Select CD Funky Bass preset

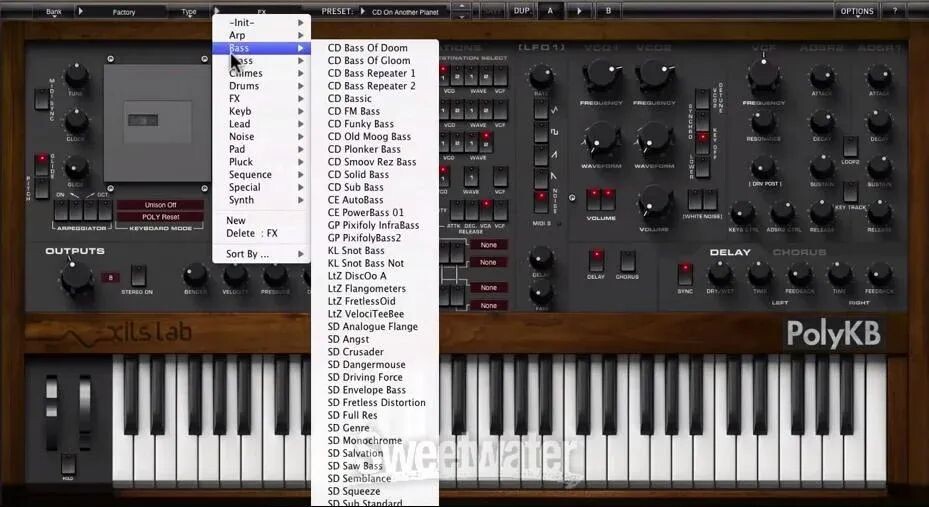point(361,124)
